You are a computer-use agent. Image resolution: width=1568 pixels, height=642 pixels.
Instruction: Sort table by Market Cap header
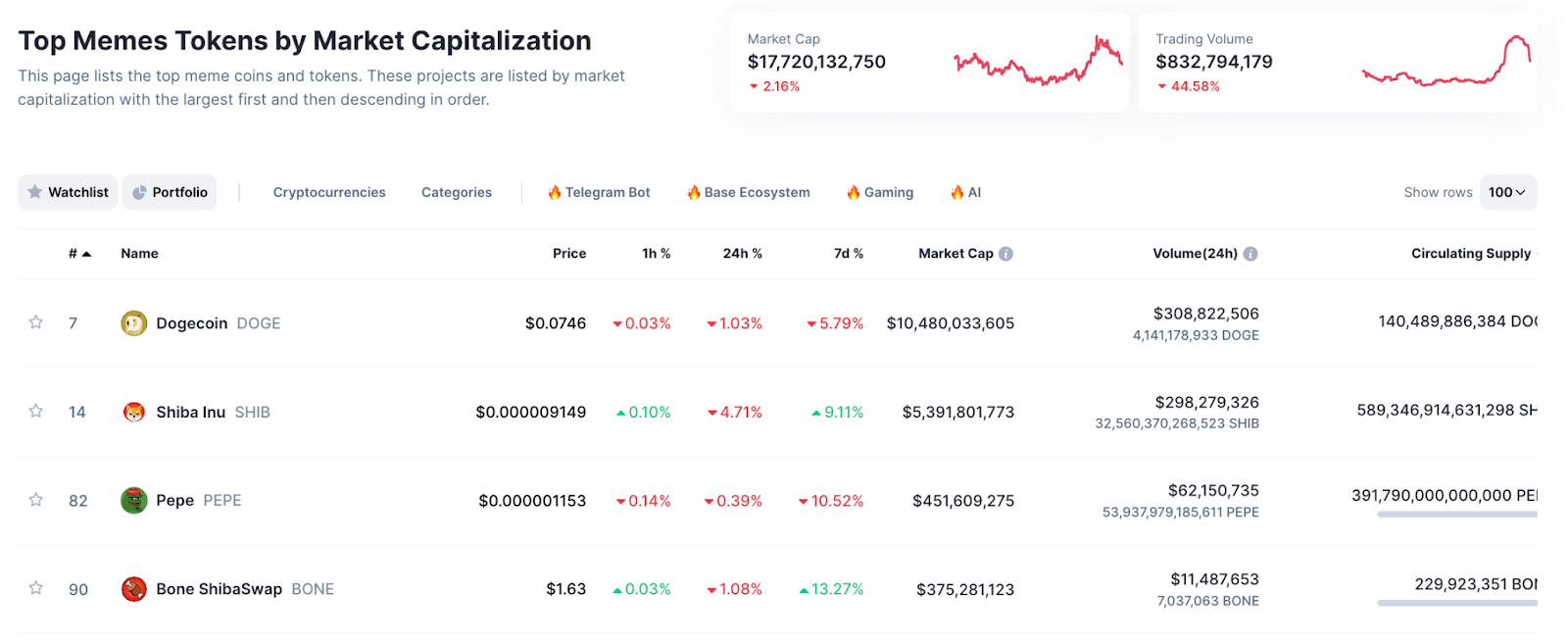coord(955,254)
